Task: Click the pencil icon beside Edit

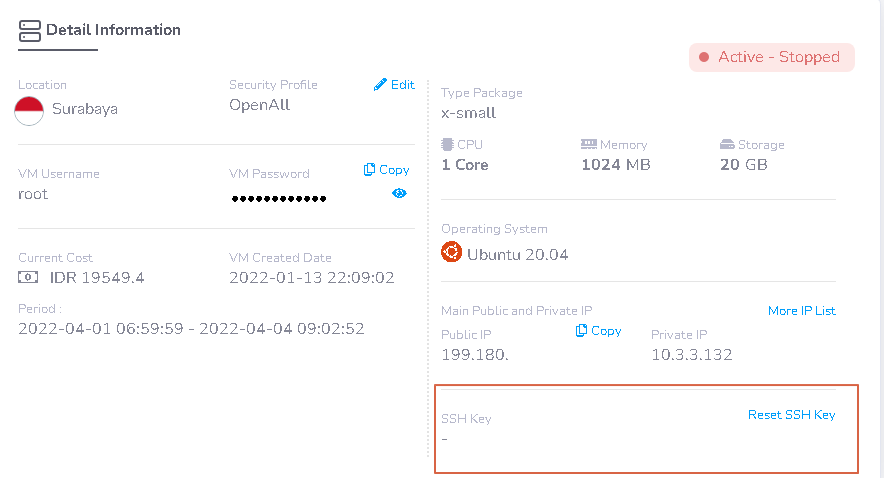Action: (380, 85)
